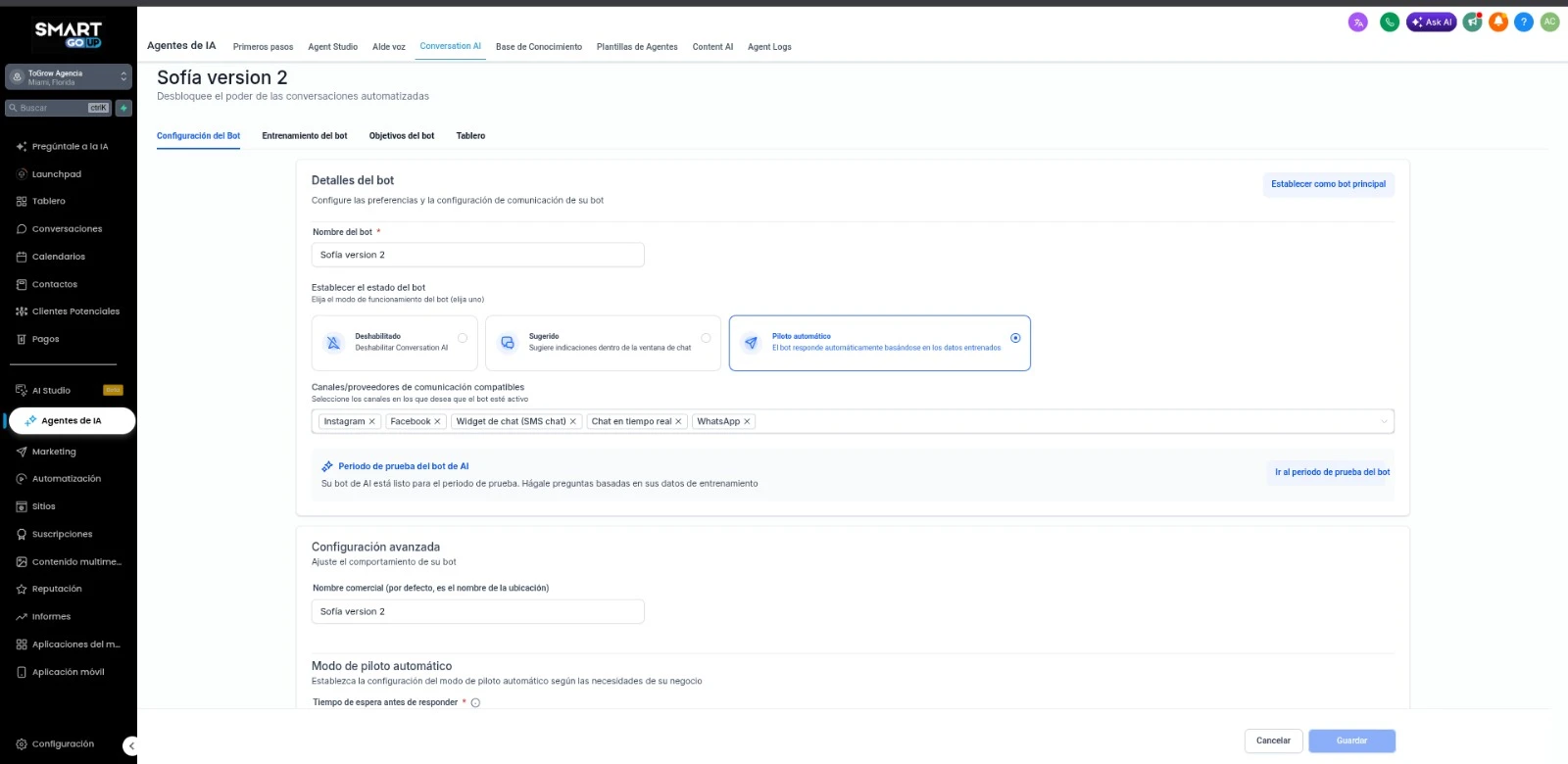Select Configuración del Bot tab

[x=198, y=136]
